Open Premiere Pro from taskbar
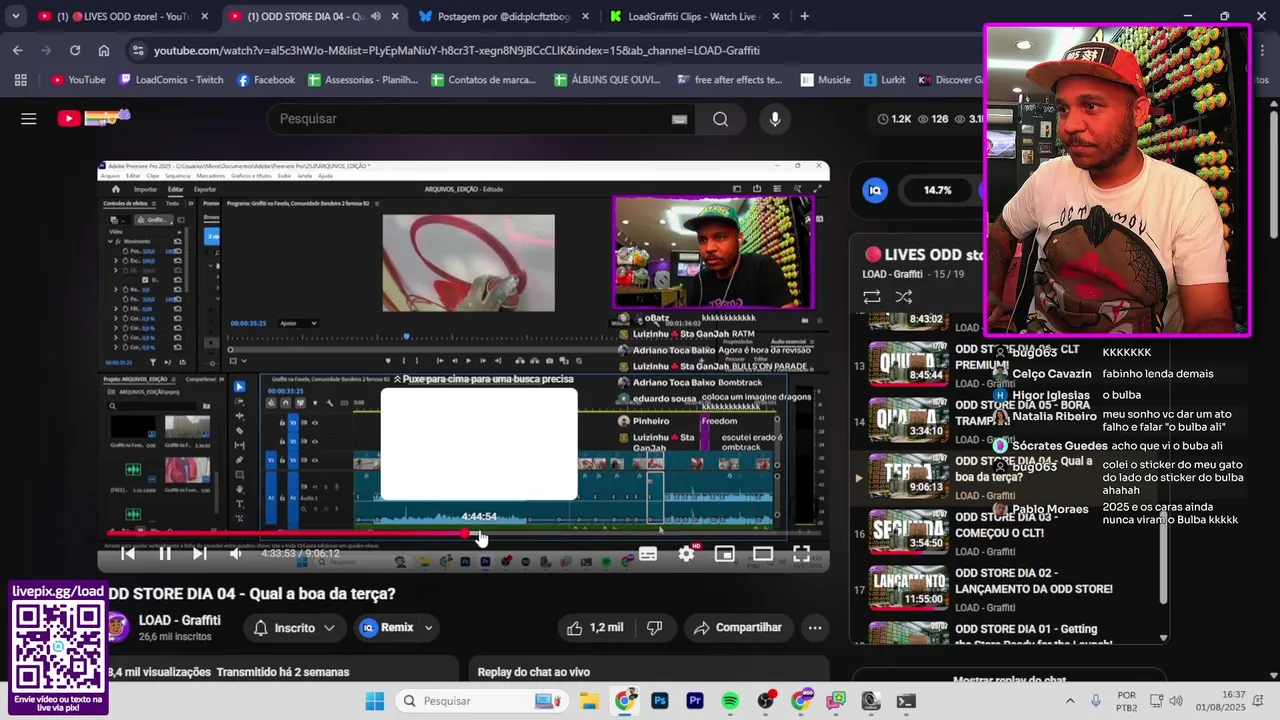Image resolution: width=1280 pixels, height=720 pixels. pyautogui.click(x=695, y=701)
